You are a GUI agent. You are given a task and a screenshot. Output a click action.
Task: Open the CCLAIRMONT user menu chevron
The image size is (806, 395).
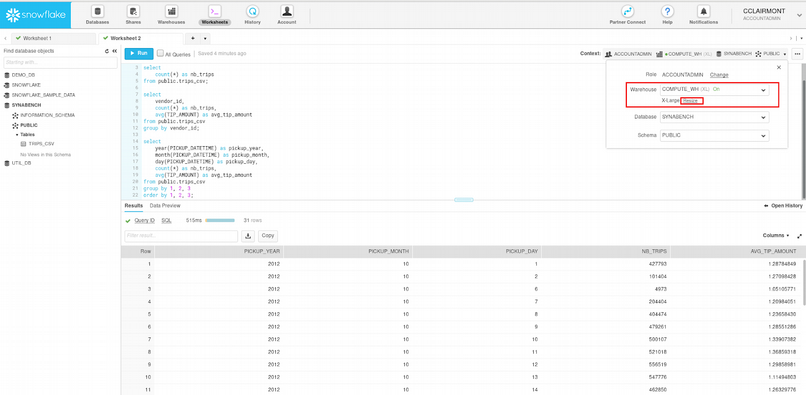click(x=799, y=15)
